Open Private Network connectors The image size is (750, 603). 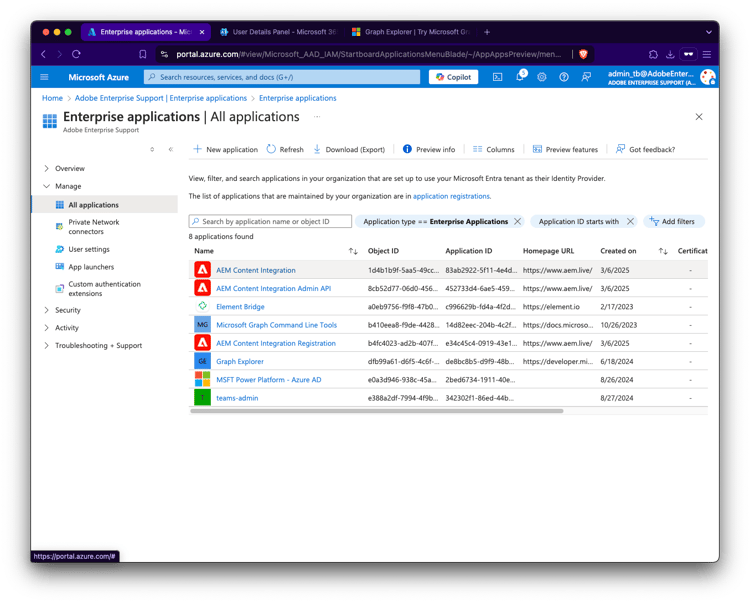pyautogui.click(x=94, y=227)
